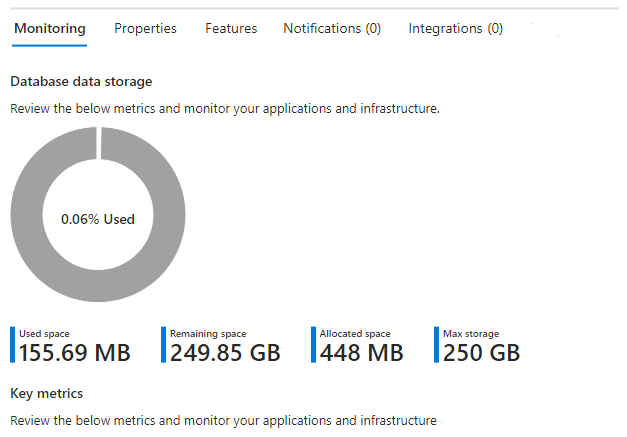Select the 155.69 MB used space value
Image resolution: width=627 pixels, height=437 pixels.
point(75,352)
